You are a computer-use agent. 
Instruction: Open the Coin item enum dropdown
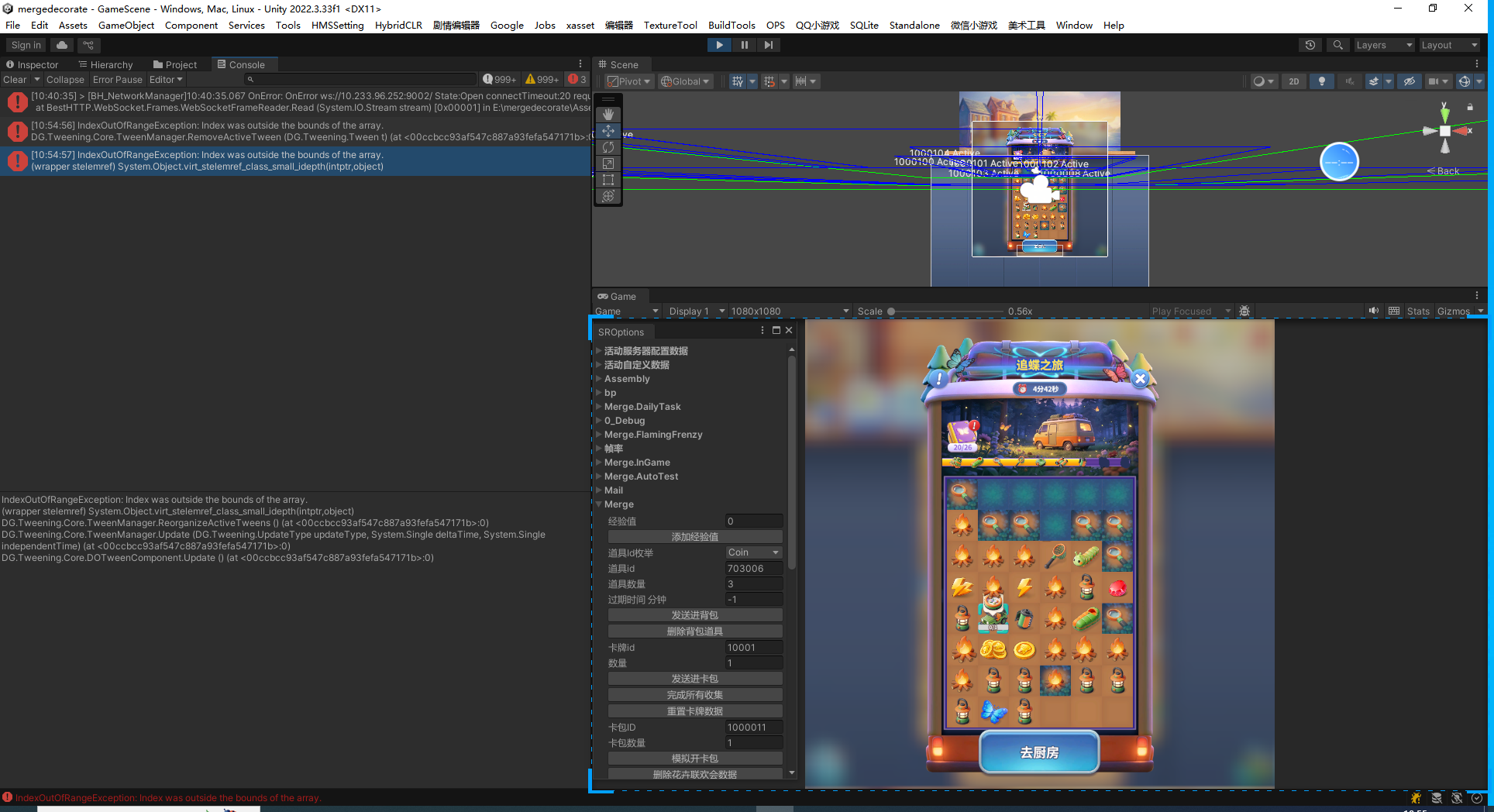(x=753, y=552)
